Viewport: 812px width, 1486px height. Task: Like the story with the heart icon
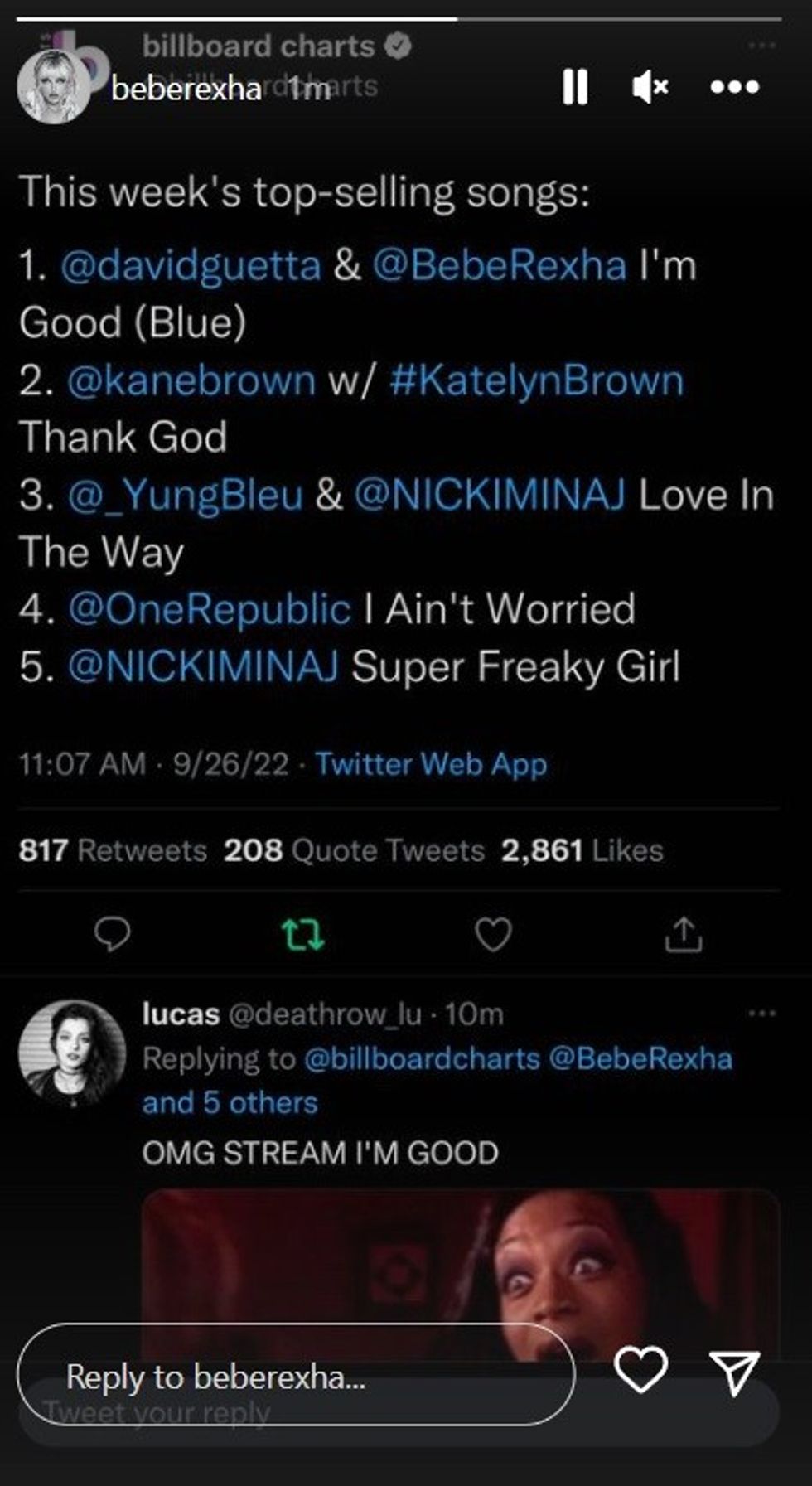[x=640, y=1369]
